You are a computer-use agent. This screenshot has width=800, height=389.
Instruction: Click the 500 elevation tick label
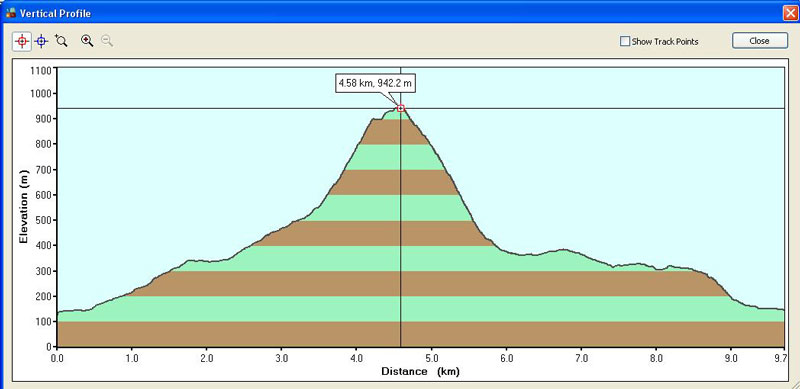43,220
